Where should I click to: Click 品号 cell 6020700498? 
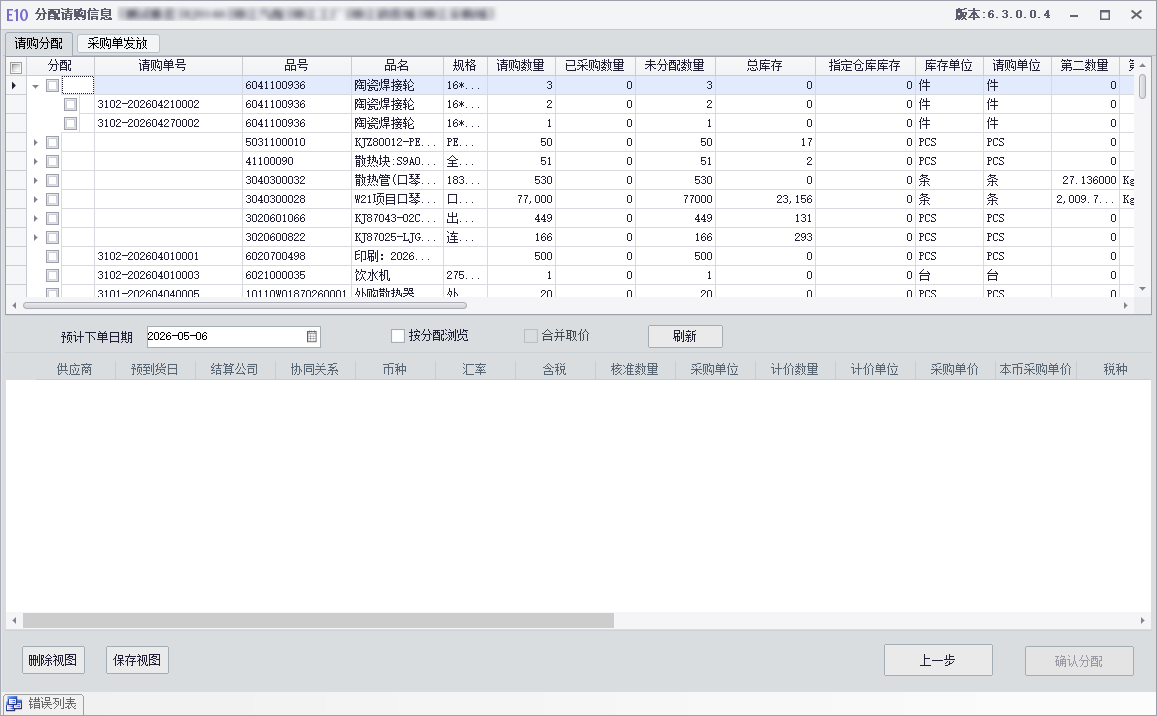pyautogui.click(x=297, y=256)
